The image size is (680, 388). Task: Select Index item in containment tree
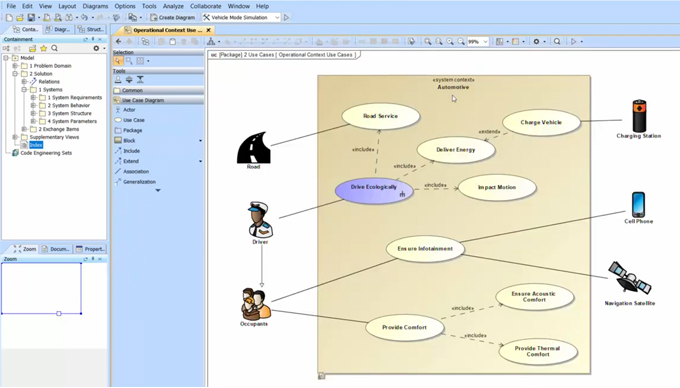pyautogui.click(x=36, y=145)
